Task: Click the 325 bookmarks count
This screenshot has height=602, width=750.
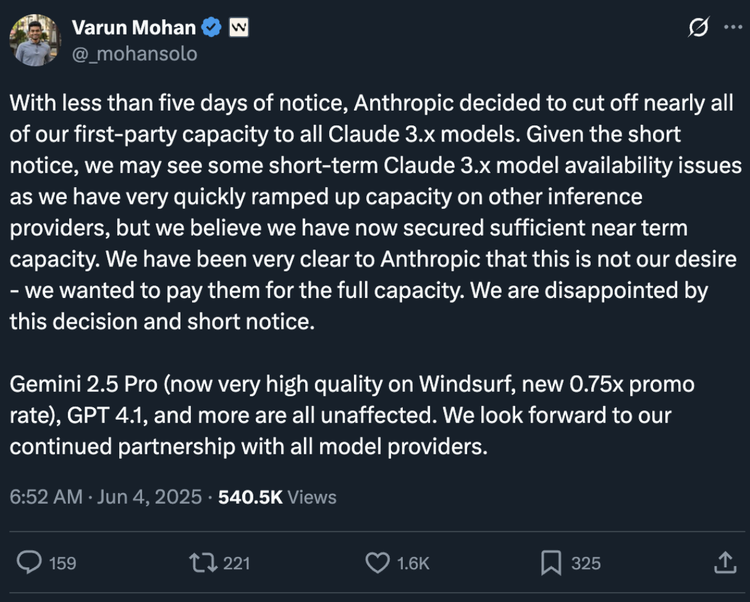Action: tap(586, 563)
